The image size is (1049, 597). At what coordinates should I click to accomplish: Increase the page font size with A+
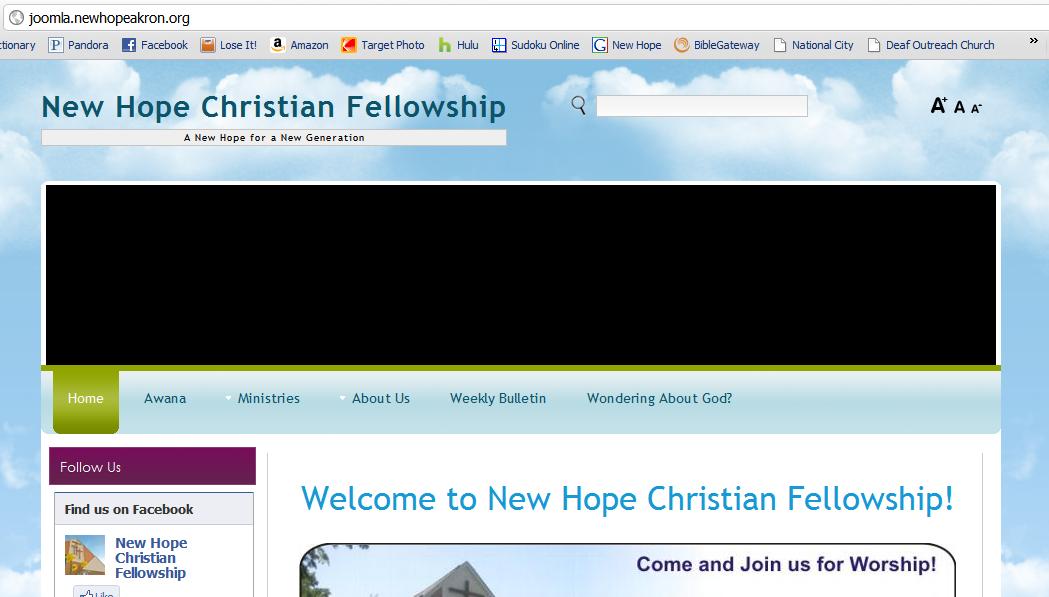939,105
